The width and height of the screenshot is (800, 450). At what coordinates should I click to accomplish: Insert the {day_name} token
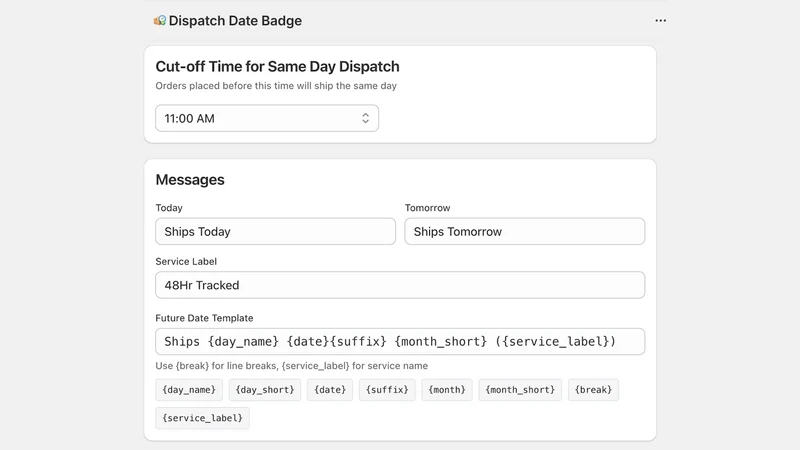coord(189,390)
